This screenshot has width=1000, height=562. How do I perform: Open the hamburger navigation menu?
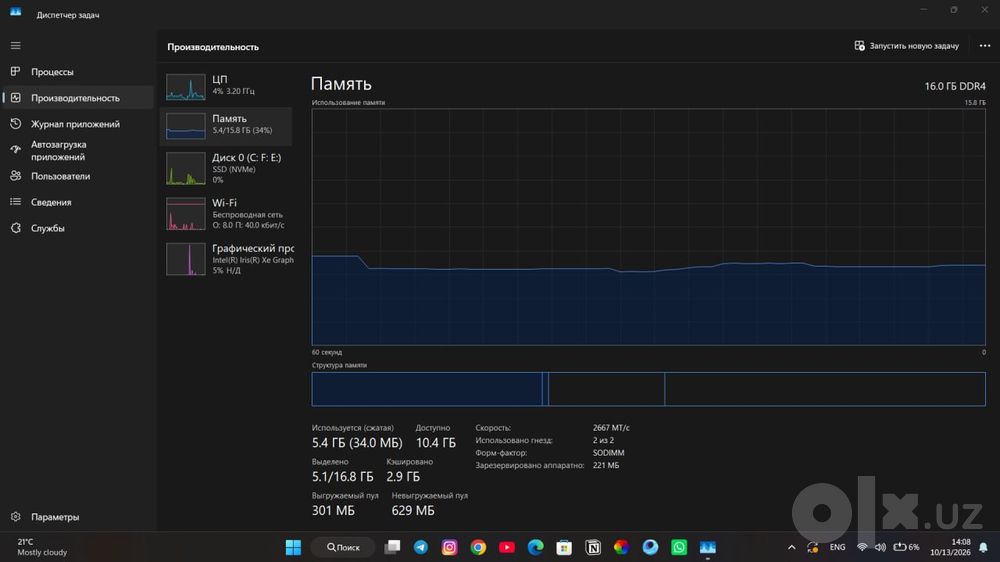click(15, 45)
